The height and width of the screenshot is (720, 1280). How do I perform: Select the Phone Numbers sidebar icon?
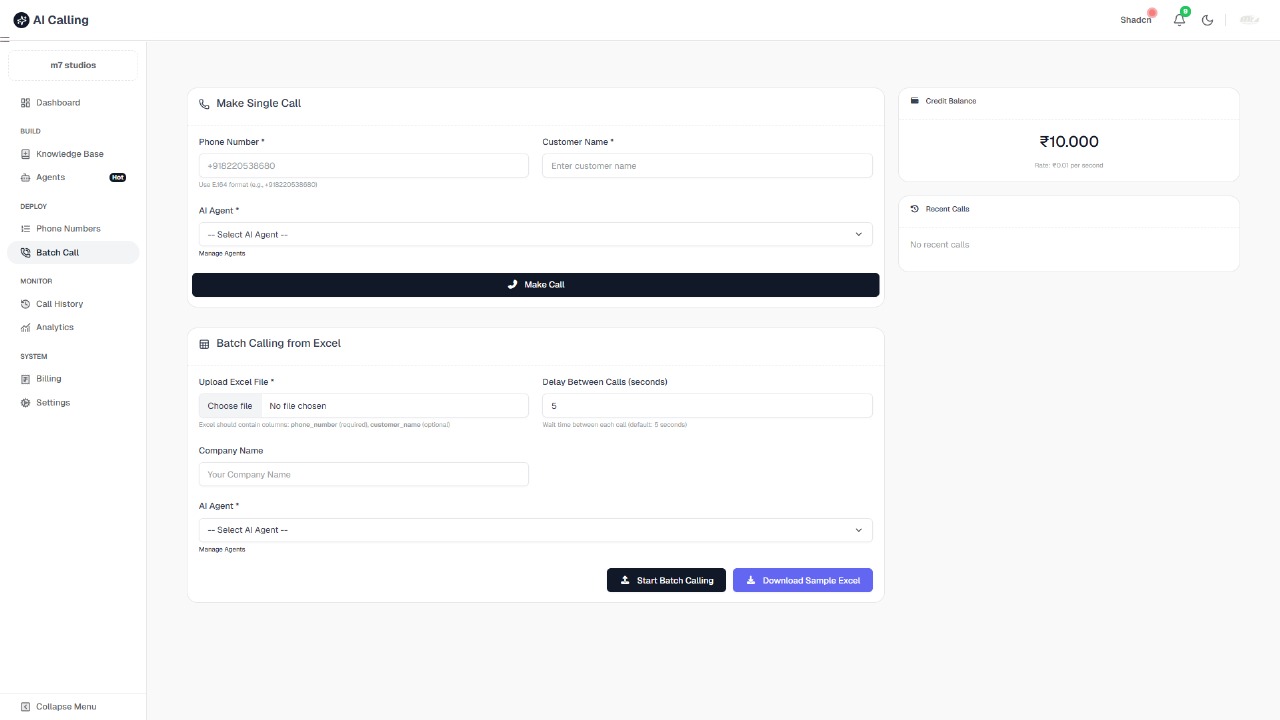click(x=25, y=228)
